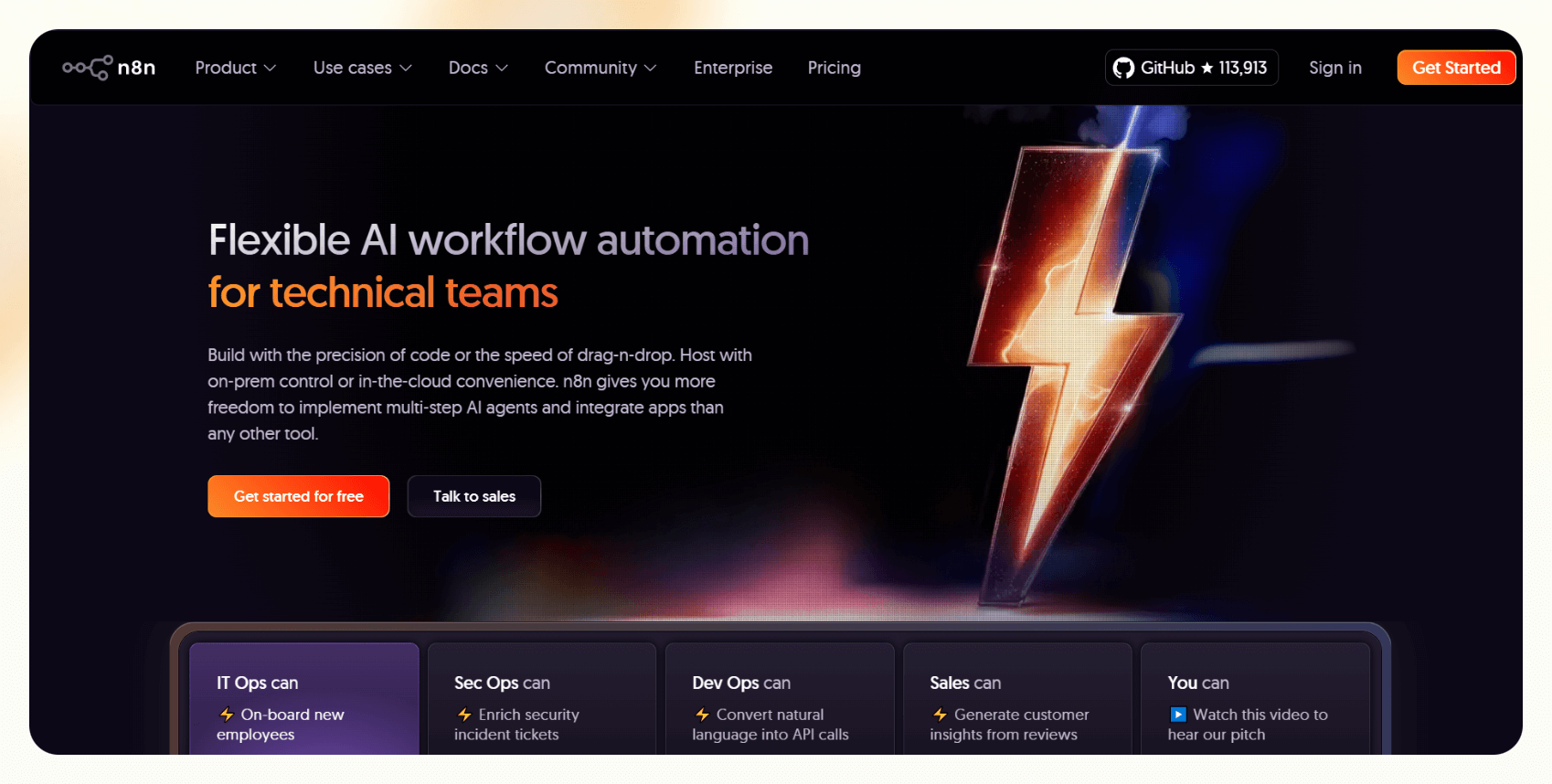Screen dimensions: 1552x784
Task: Select the Sec Ops can tab
Action: pyautogui.click(x=542, y=699)
